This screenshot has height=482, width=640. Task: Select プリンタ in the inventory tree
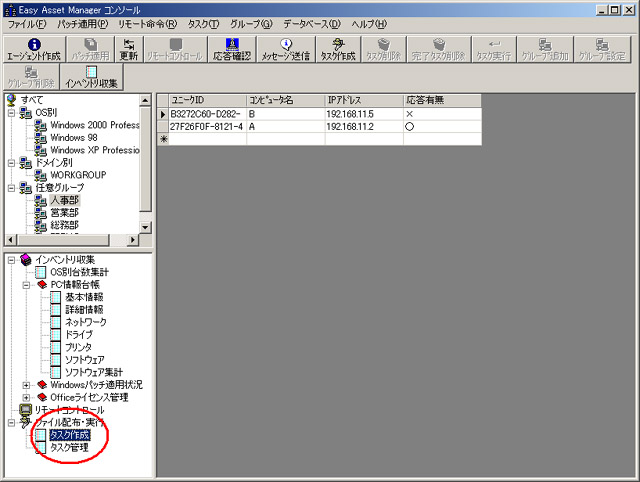pos(78,347)
